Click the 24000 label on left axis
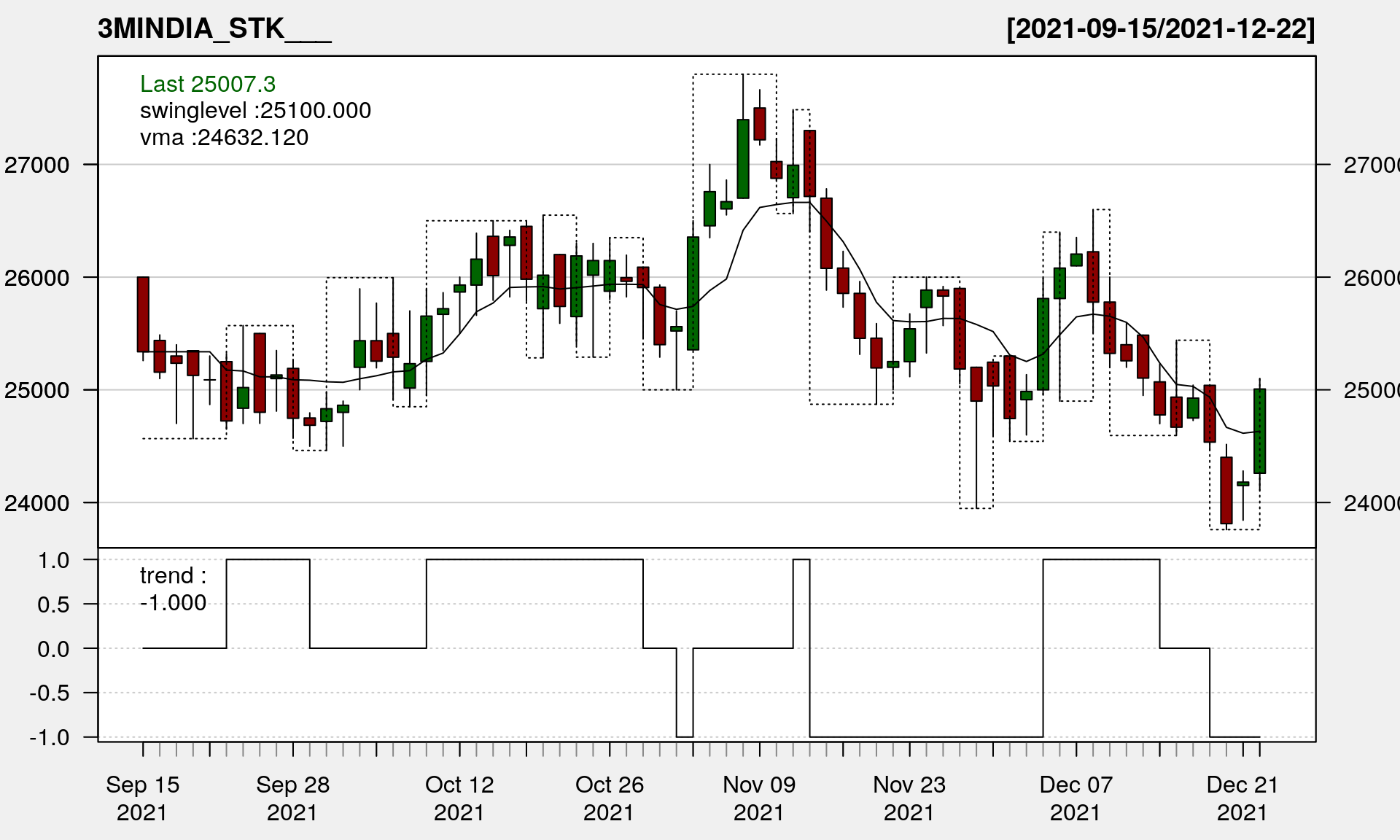Viewport: 1400px width, 840px height. pos(37,503)
